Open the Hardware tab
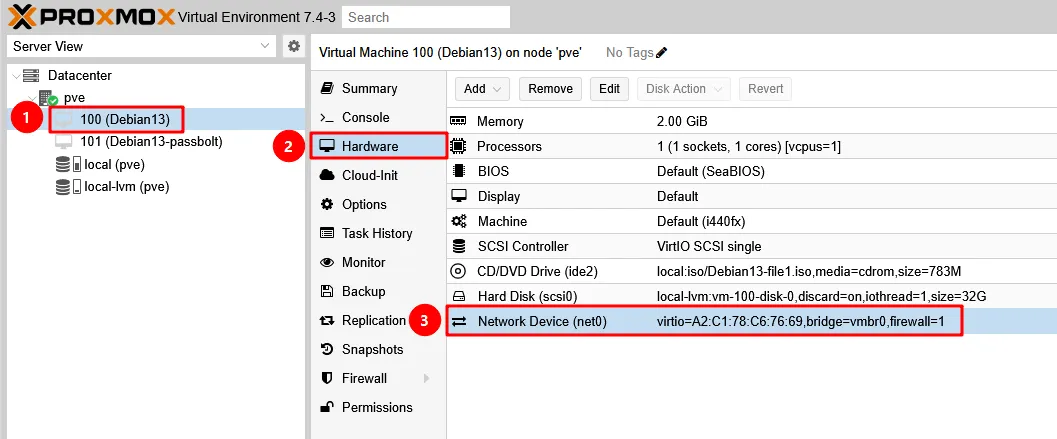 coord(378,146)
